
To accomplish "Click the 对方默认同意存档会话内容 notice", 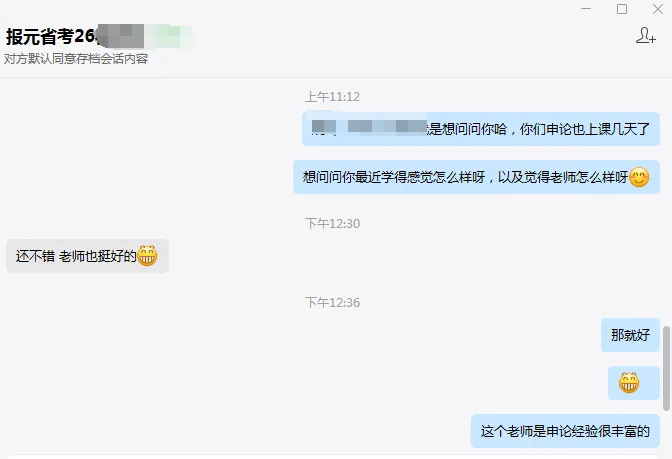I will point(76,59).
